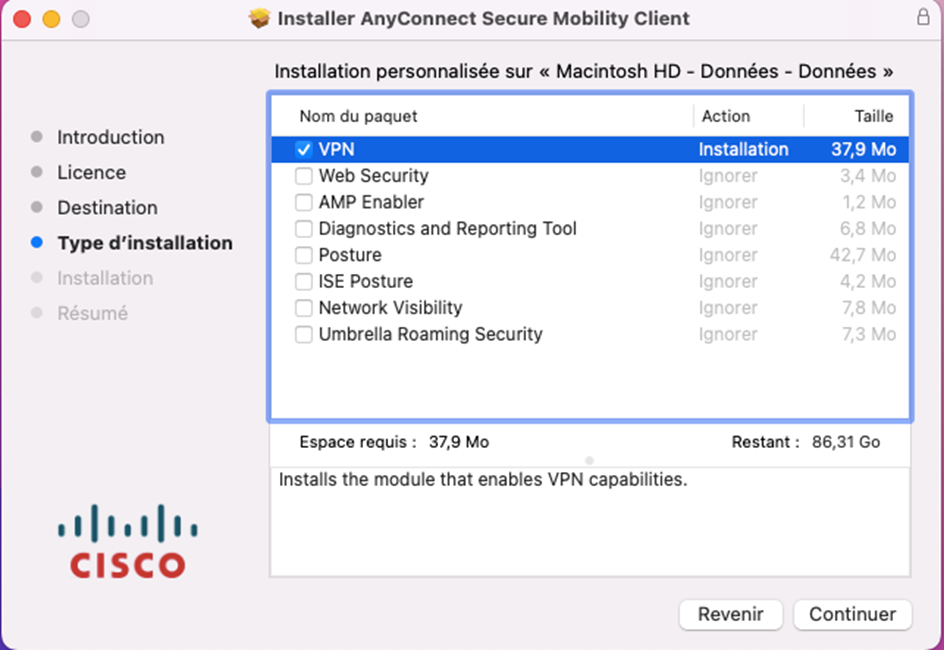Click the installer package icon in the title
944x650 pixels.
[x=259, y=19]
